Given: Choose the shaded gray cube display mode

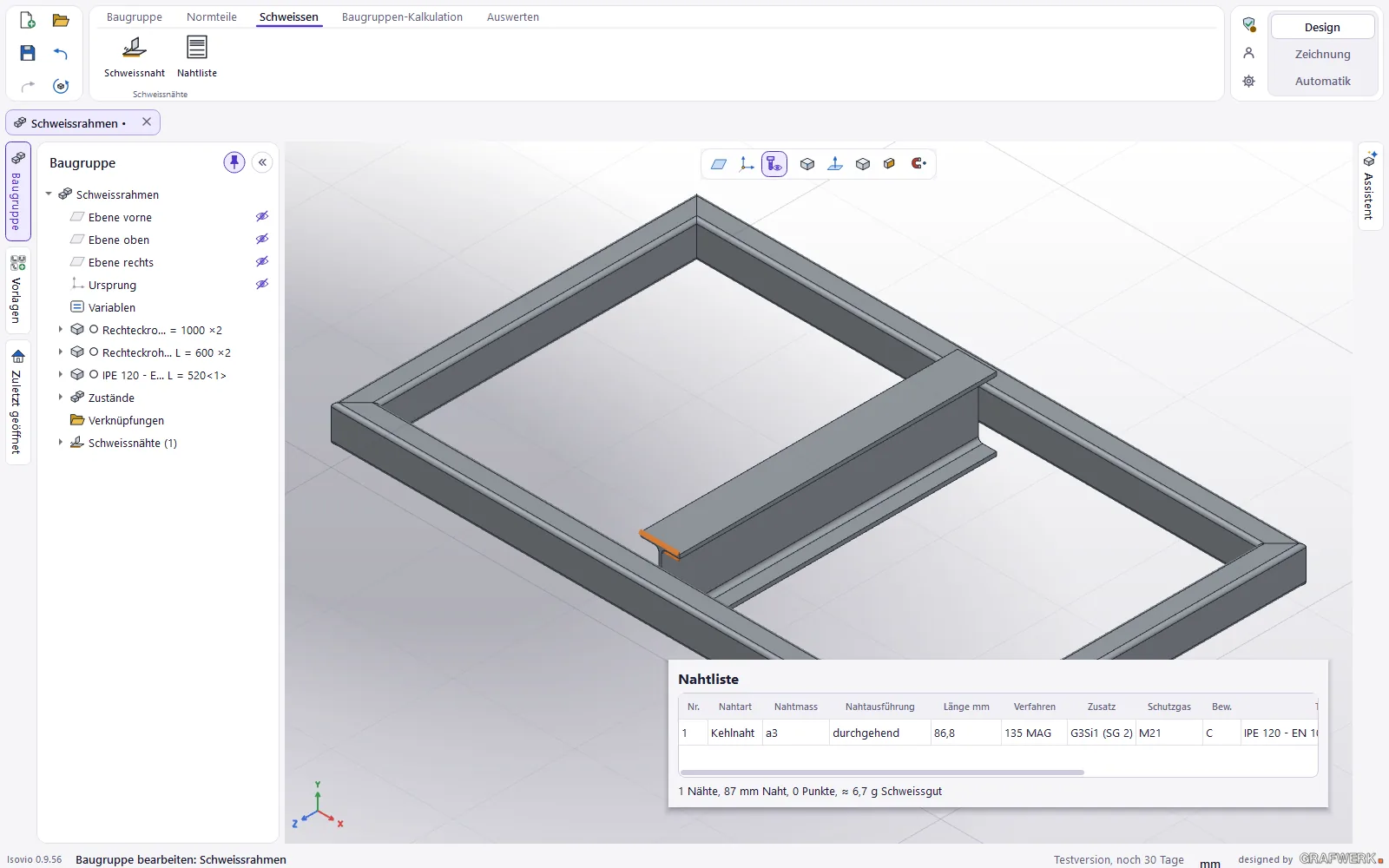Looking at the screenshot, I should pos(863,164).
